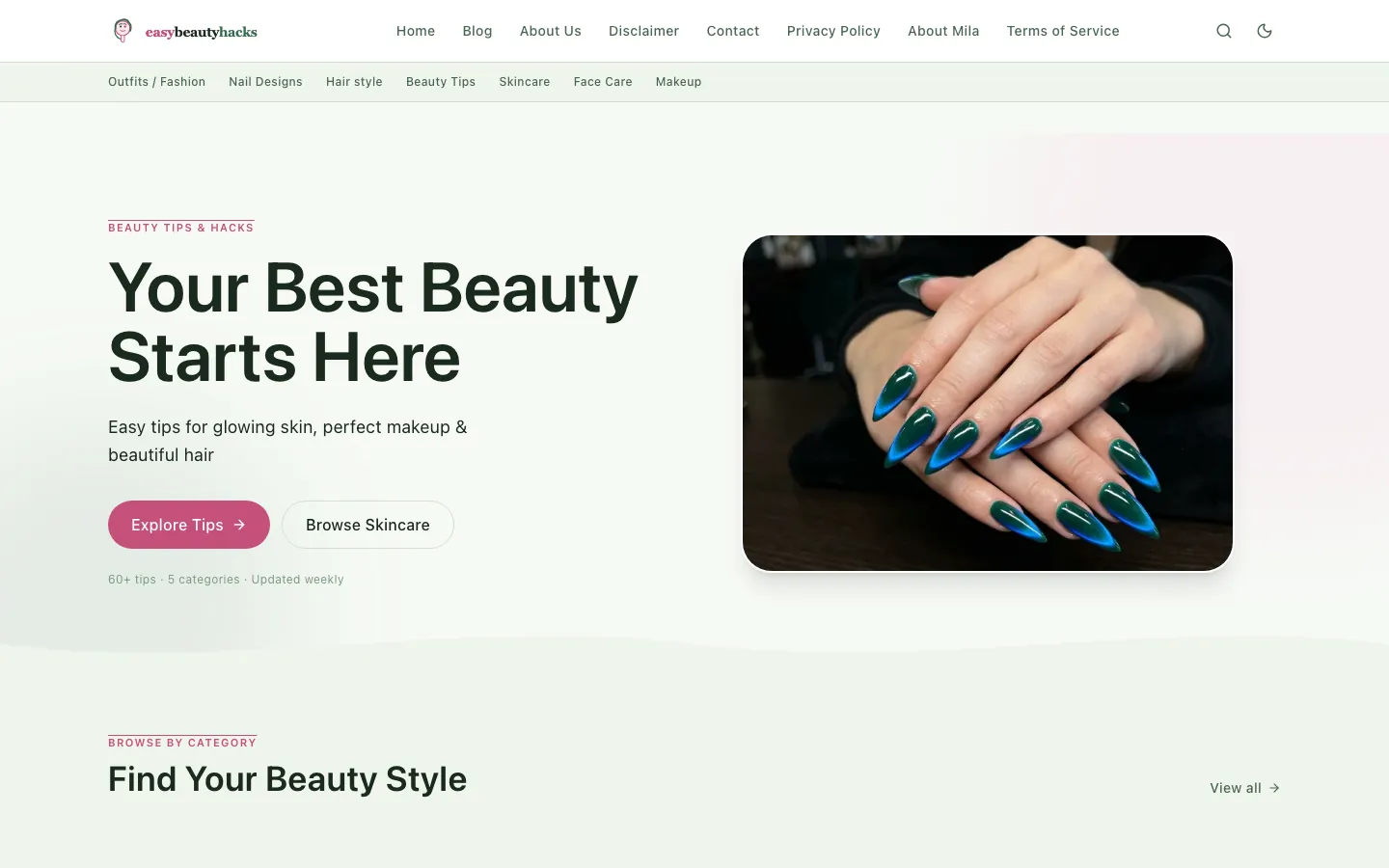Navigate to About Us
This screenshot has height=868, width=1389.
click(x=551, y=31)
